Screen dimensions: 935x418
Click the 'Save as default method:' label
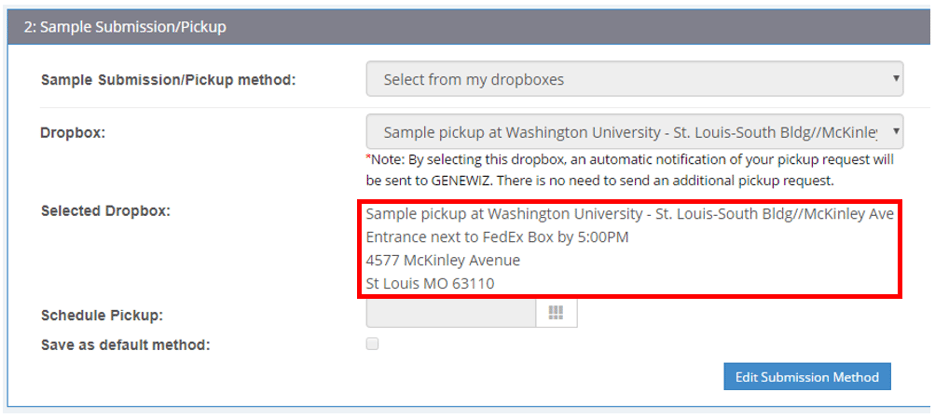(125, 345)
